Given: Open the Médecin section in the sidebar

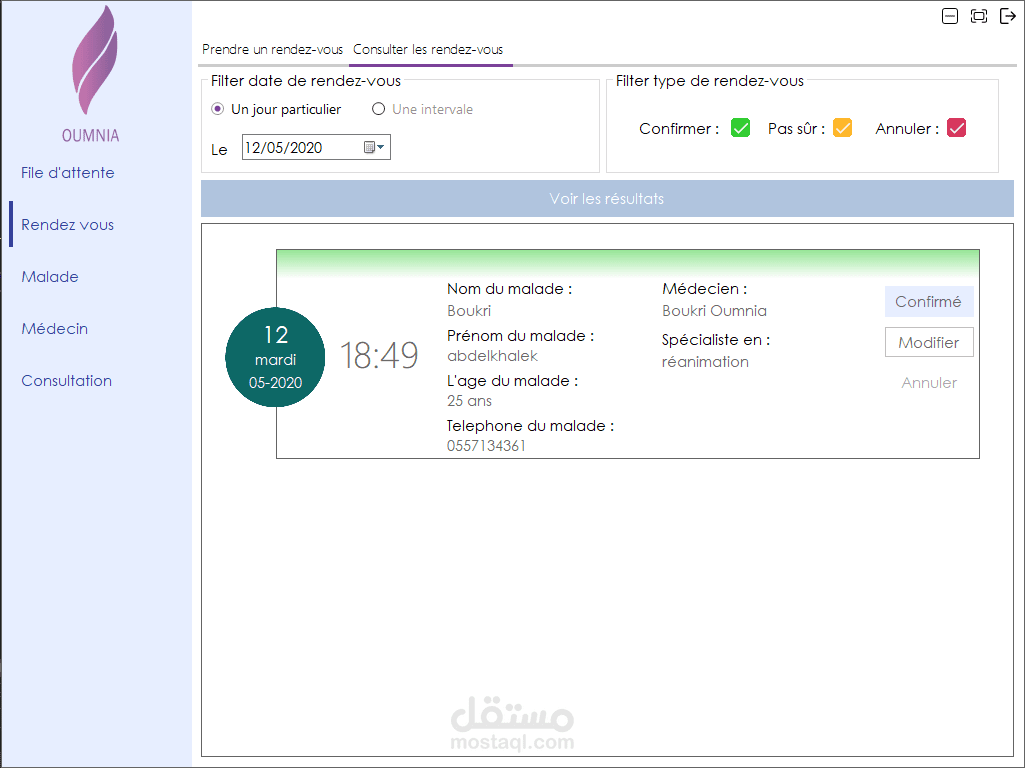Looking at the screenshot, I should tap(54, 329).
